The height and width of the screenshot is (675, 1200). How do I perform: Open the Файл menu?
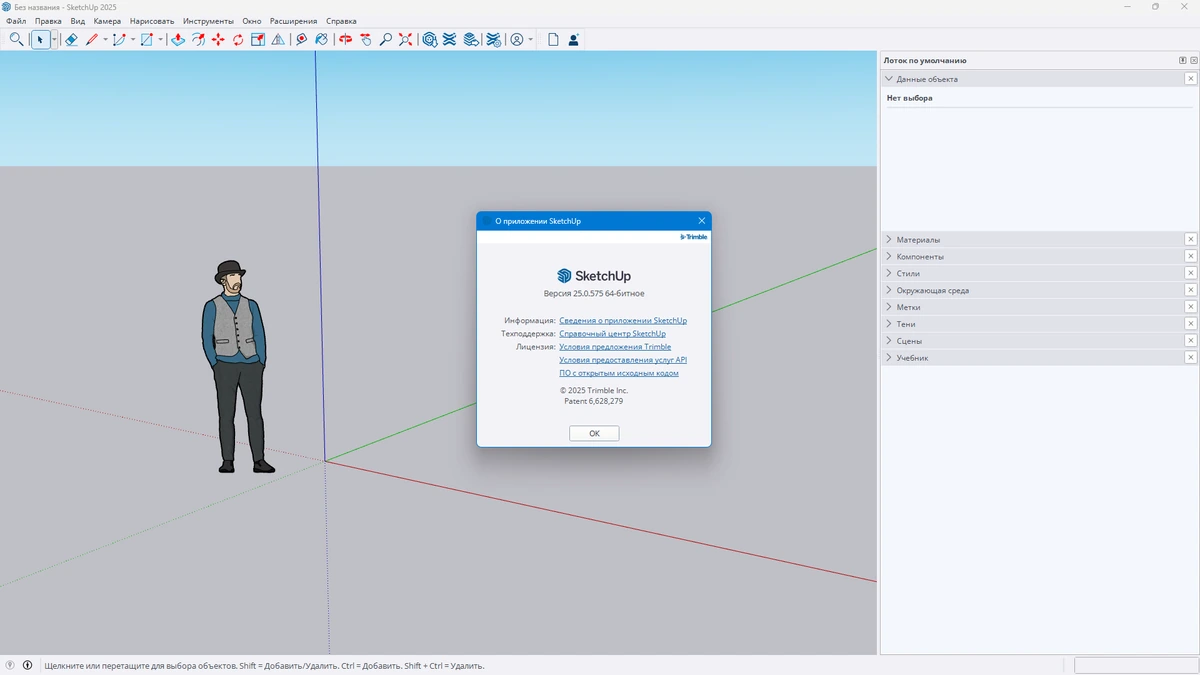coord(16,21)
